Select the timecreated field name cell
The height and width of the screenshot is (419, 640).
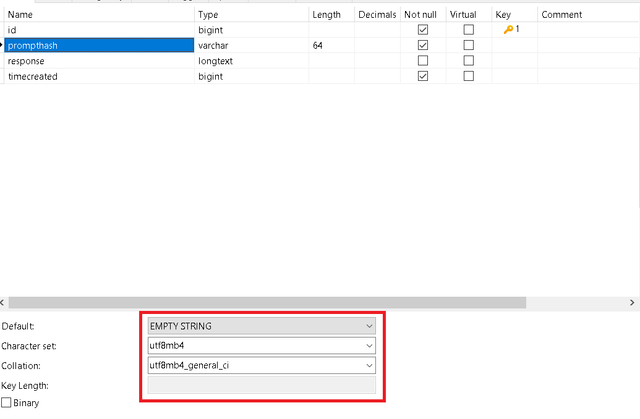click(99, 76)
